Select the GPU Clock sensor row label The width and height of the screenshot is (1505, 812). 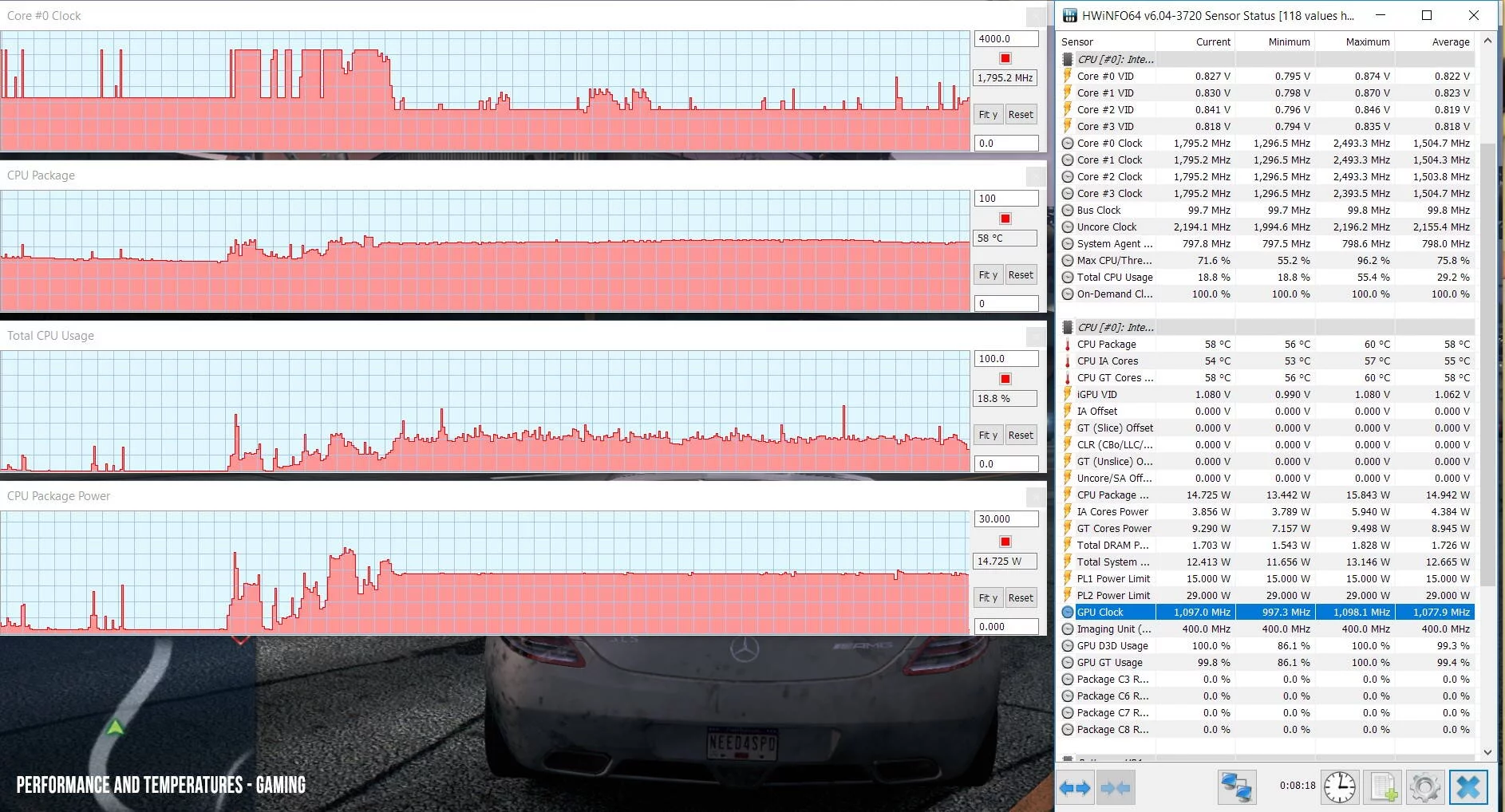coord(1100,612)
